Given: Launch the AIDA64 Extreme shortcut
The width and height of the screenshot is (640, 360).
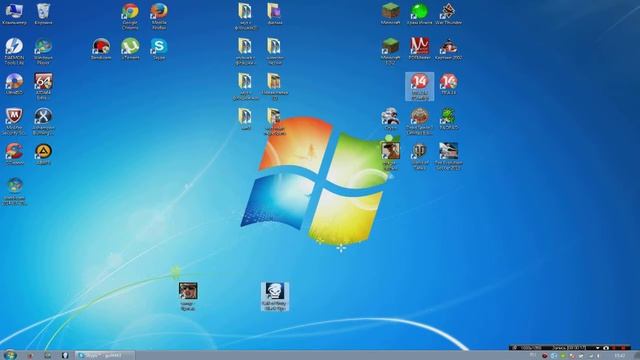Looking at the screenshot, I should coord(43,87).
